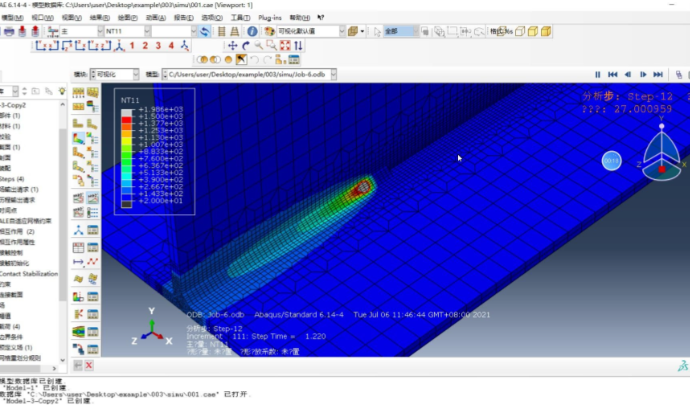Open the first menu in menu bar

point(12,17)
